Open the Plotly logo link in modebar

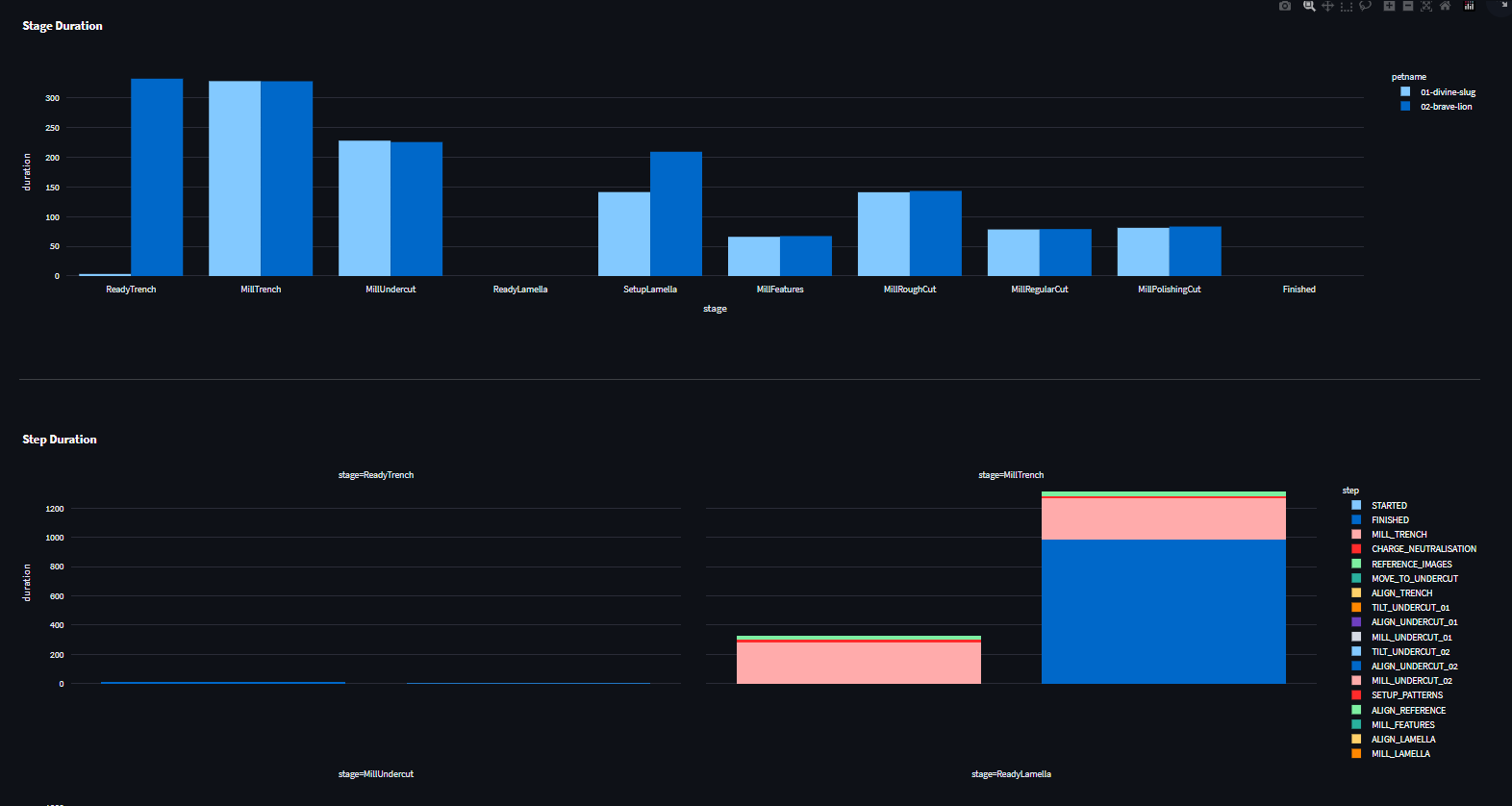(1469, 6)
